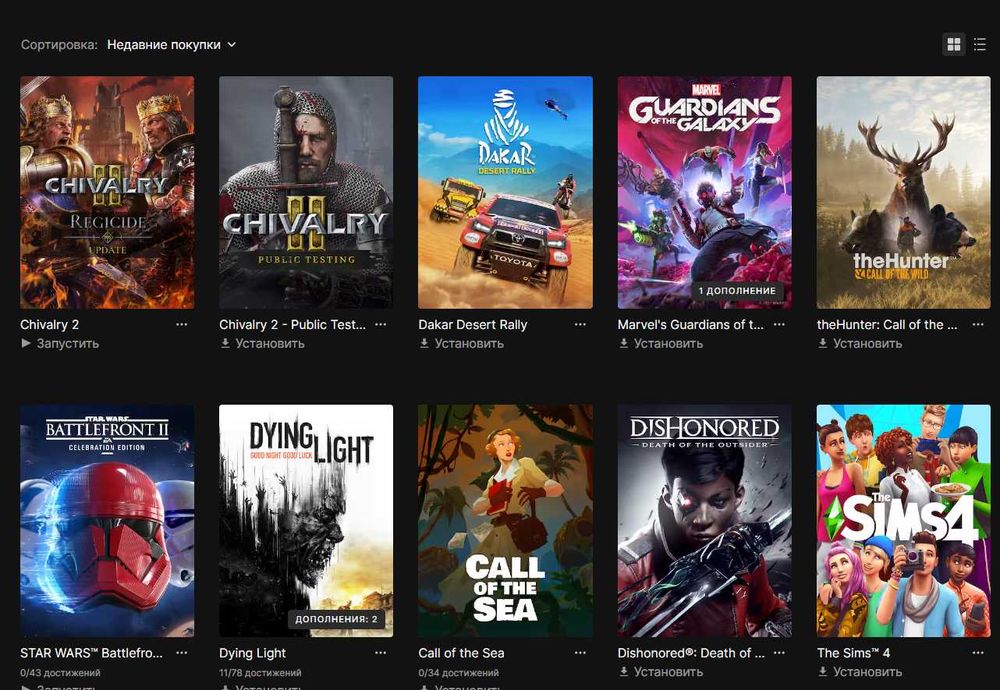This screenshot has height=690, width=1000.
Task: Switch to list view layout
Action: click(980, 45)
